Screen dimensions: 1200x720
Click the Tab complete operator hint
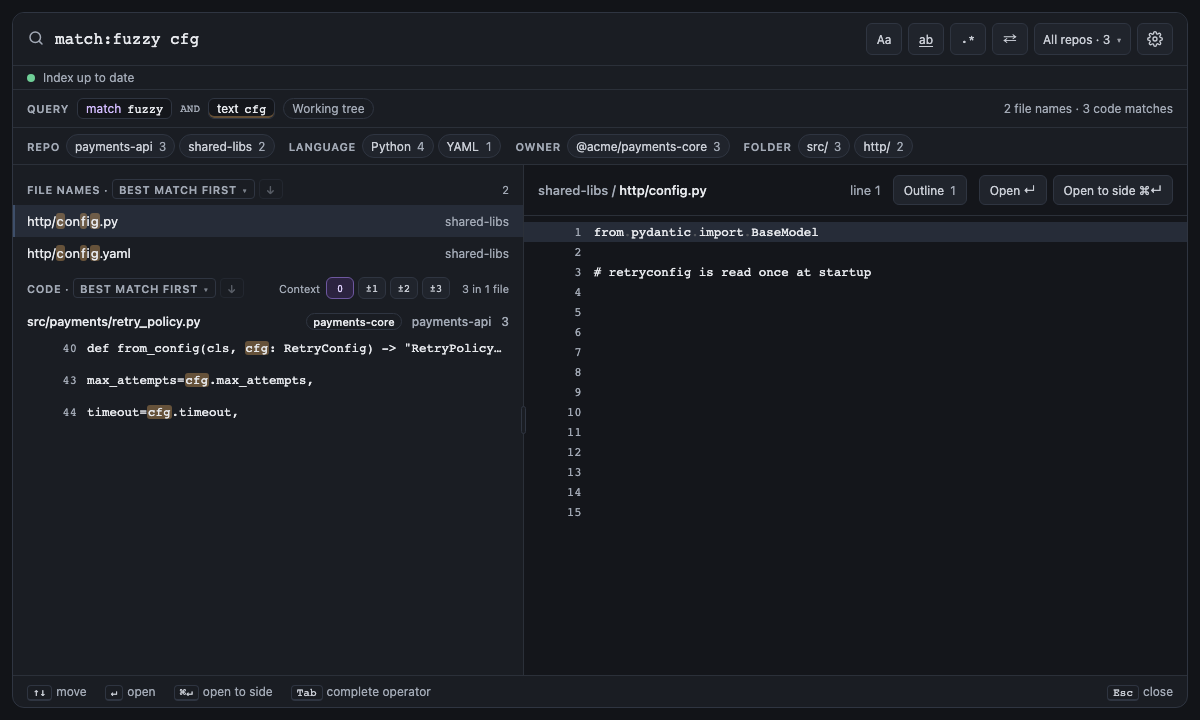tap(361, 692)
